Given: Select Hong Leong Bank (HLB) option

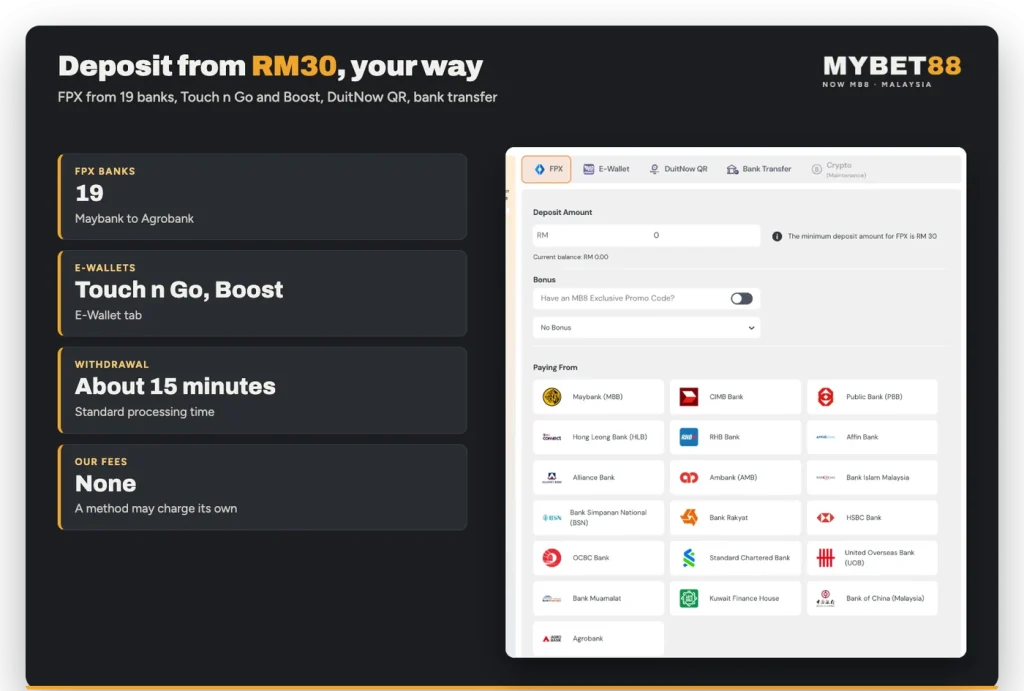Looking at the screenshot, I should [598, 437].
